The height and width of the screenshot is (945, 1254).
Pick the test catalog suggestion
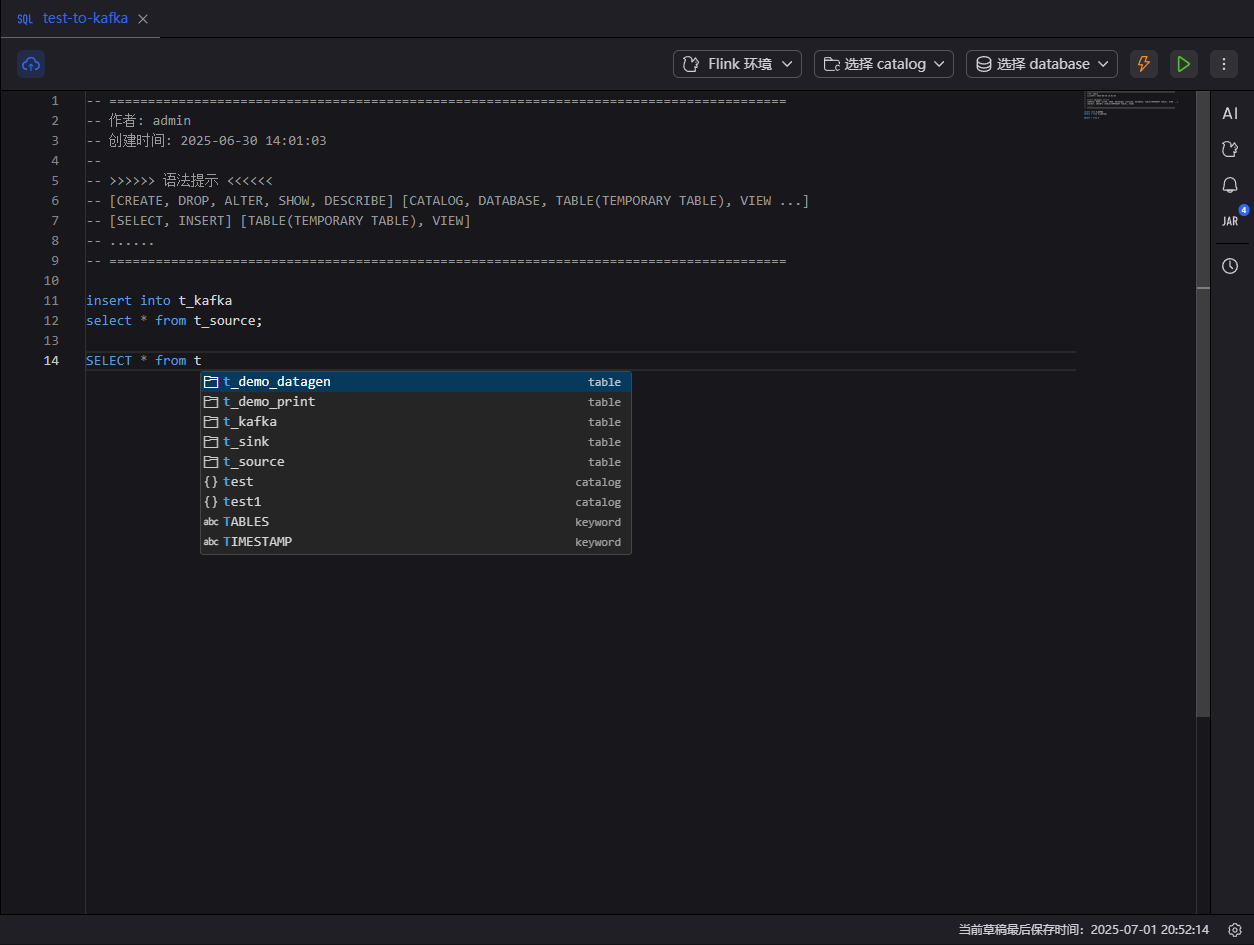pos(416,482)
